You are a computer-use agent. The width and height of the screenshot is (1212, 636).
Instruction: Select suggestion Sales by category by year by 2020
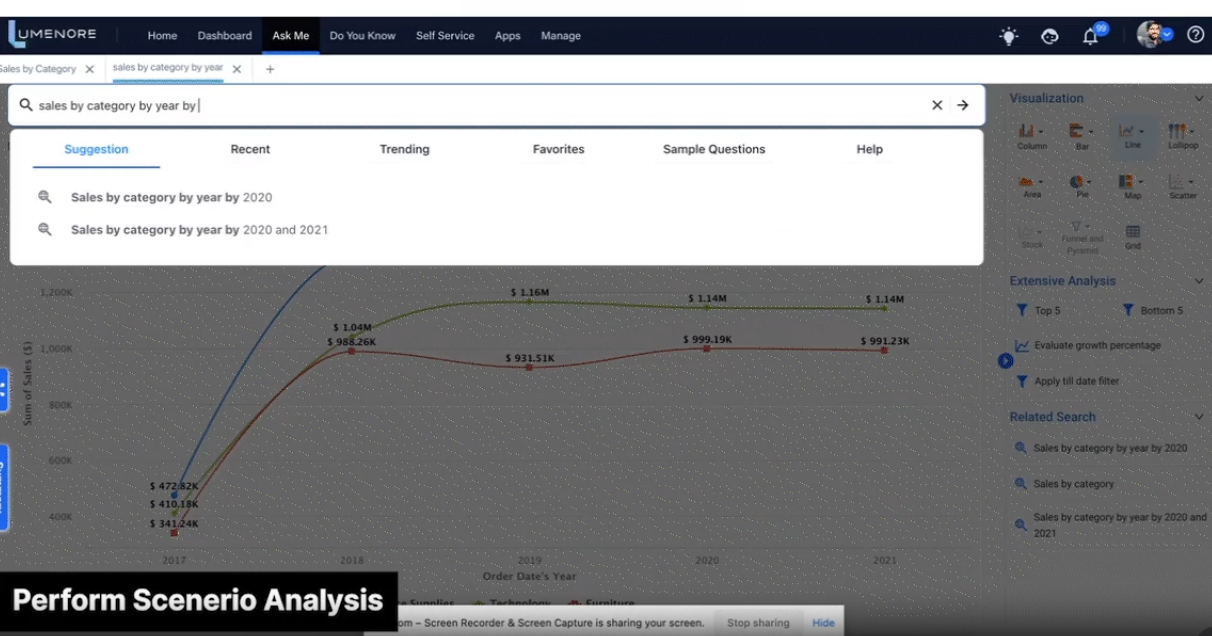coord(171,197)
